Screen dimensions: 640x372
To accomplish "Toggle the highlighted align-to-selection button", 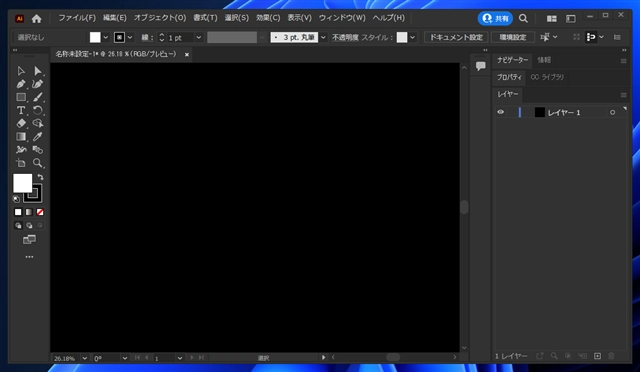I will tap(591, 37).
